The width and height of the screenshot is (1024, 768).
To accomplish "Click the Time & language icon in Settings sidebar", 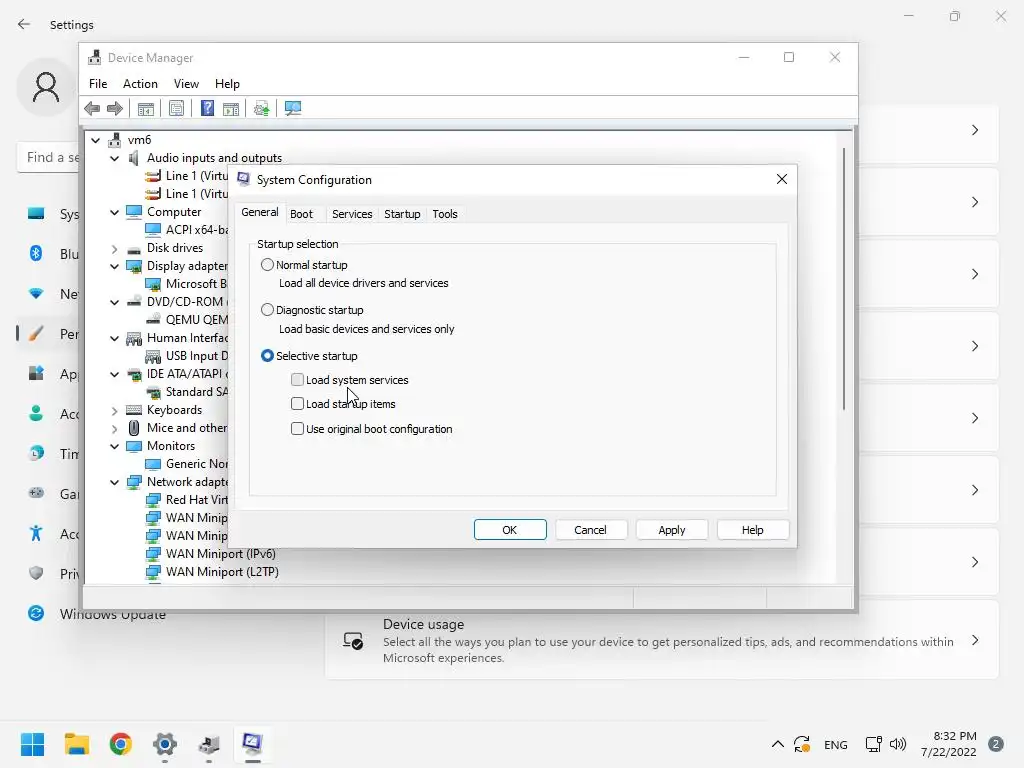I will point(36,453).
